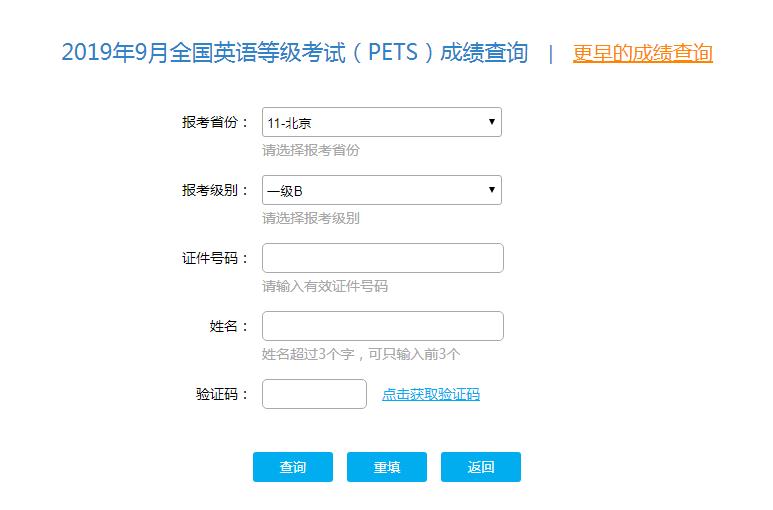
Task: Click the 2019年9月全国英语等级考试 page title
Action: pyautogui.click(x=294, y=53)
